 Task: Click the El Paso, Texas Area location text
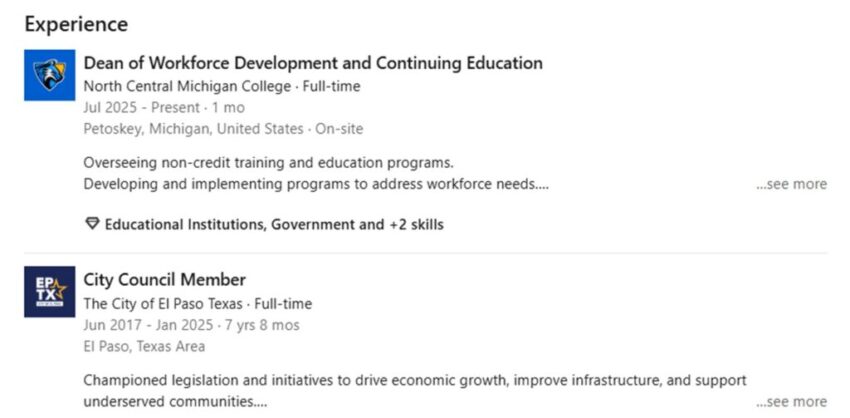coord(144,346)
